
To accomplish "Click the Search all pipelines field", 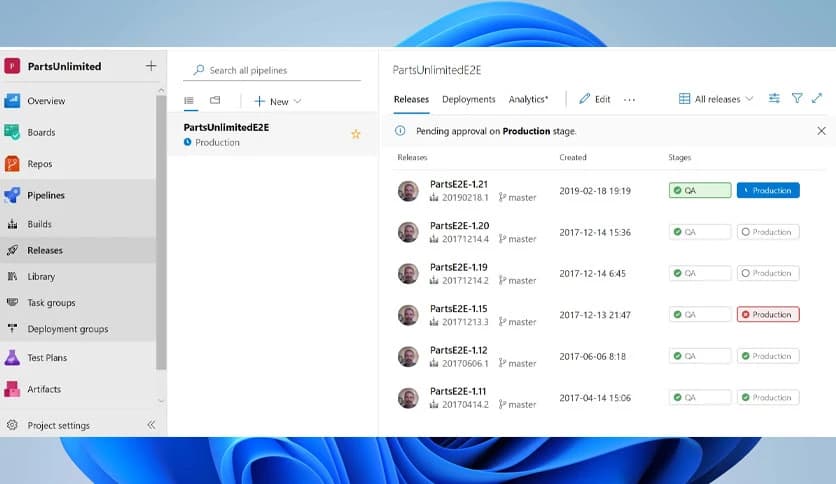I will click(272, 70).
